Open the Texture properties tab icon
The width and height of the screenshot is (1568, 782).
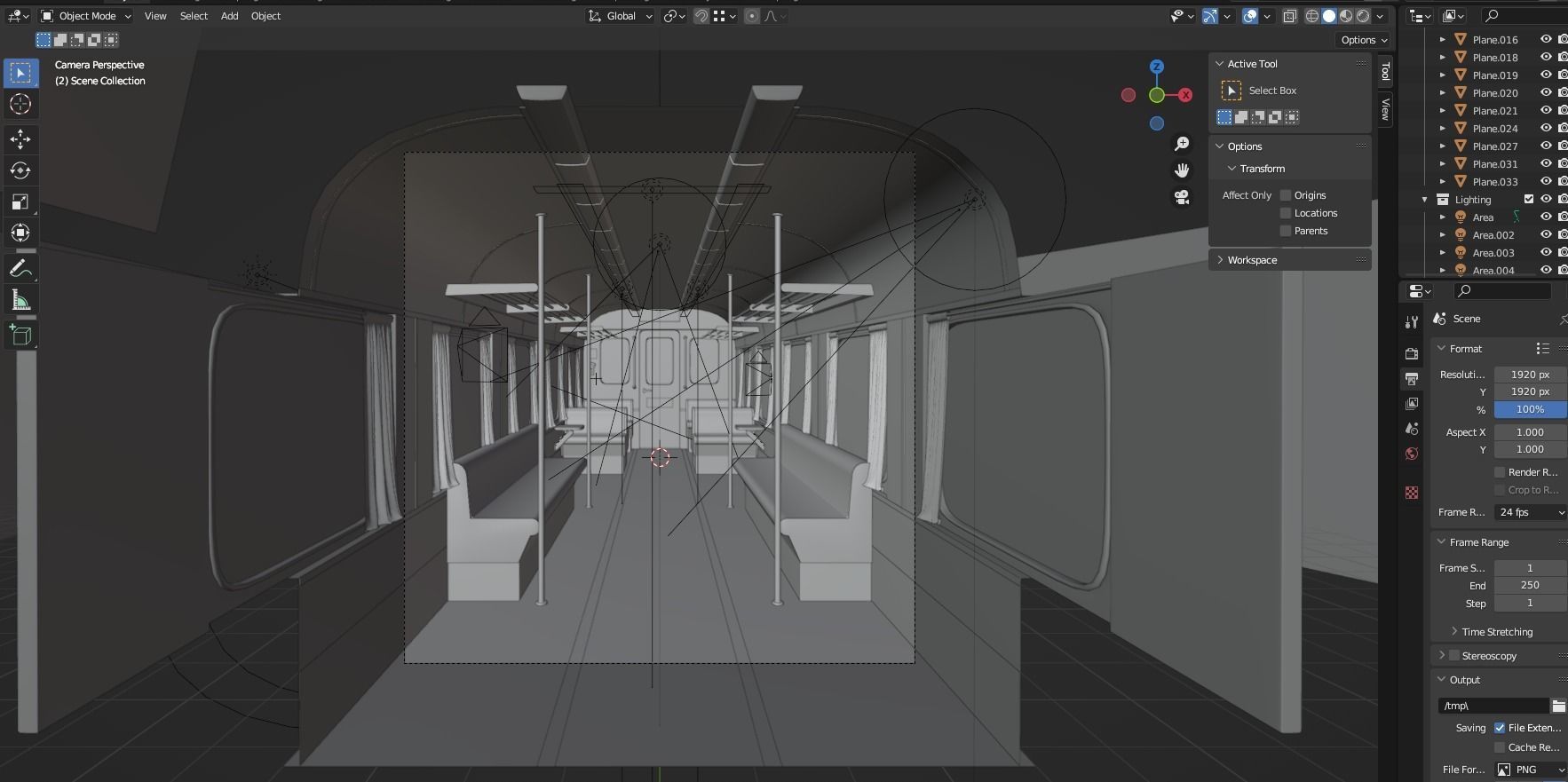point(1412,493)
